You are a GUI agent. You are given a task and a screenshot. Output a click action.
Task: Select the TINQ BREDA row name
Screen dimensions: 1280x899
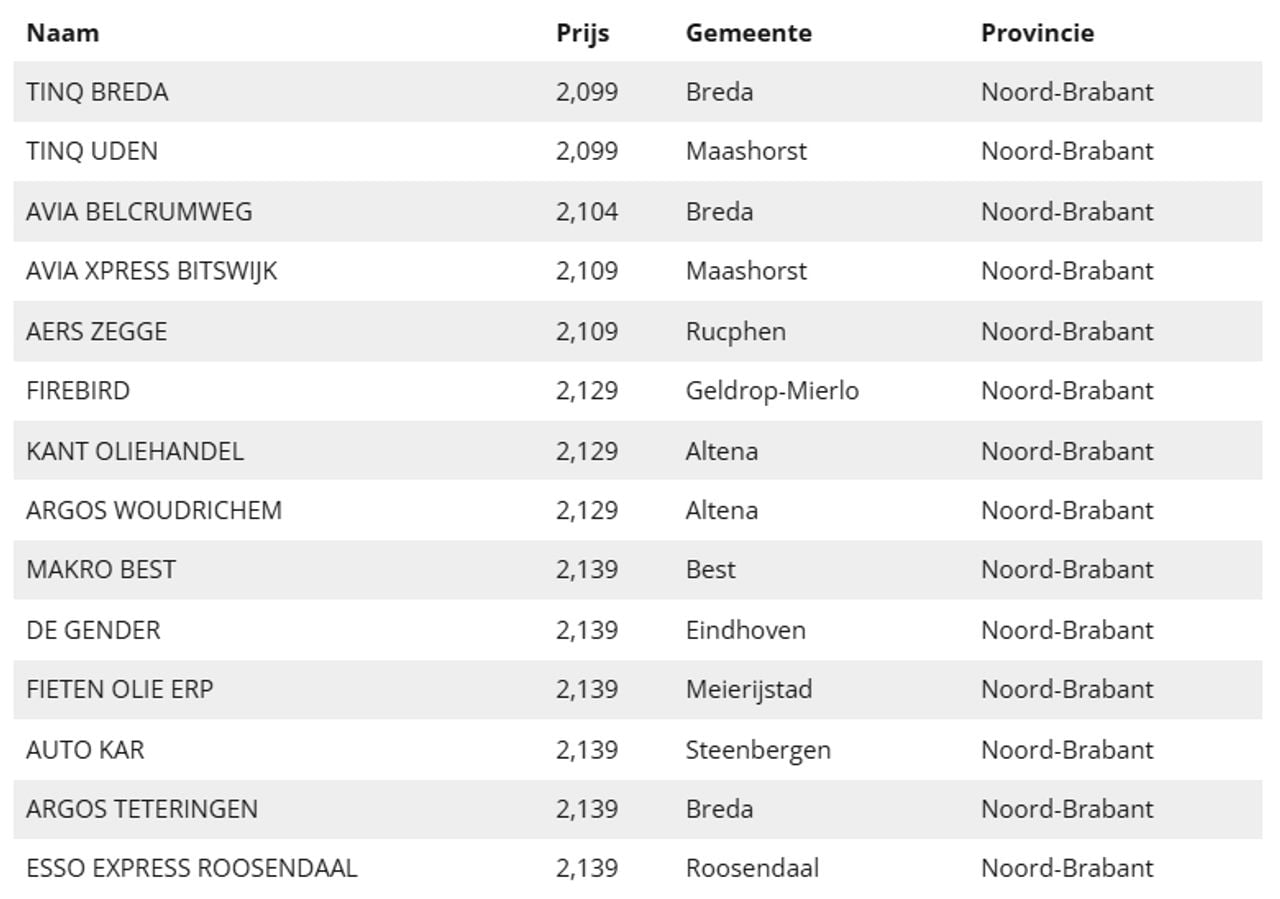coord(97,92)
